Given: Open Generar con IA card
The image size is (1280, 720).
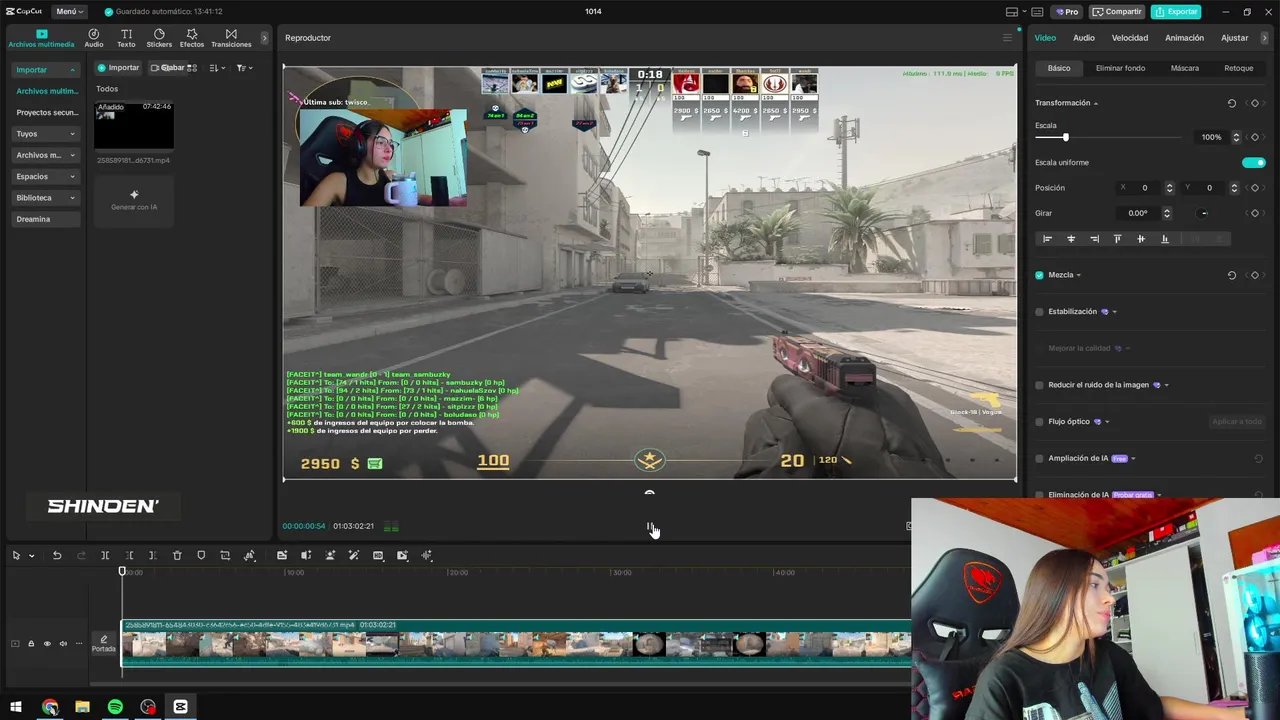Looking at the screenshot, I should point(134,200).
